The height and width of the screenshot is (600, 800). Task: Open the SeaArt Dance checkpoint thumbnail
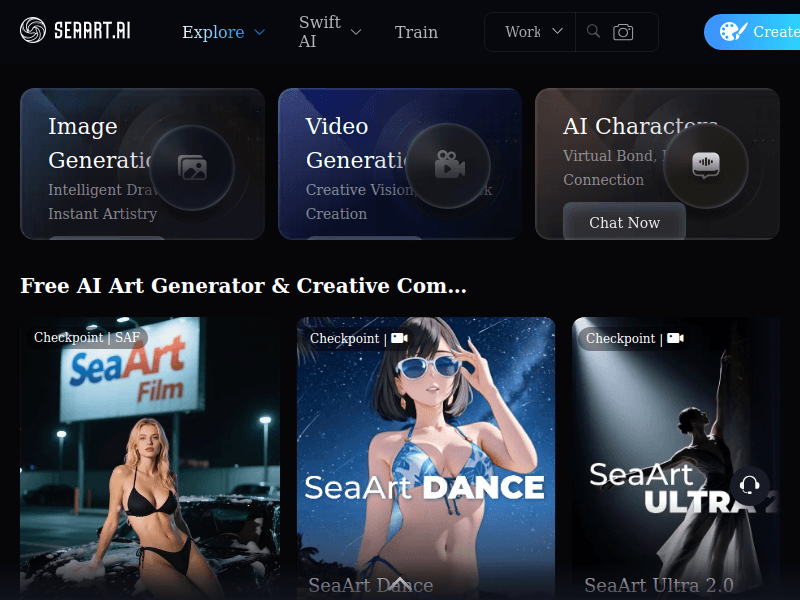426,458
